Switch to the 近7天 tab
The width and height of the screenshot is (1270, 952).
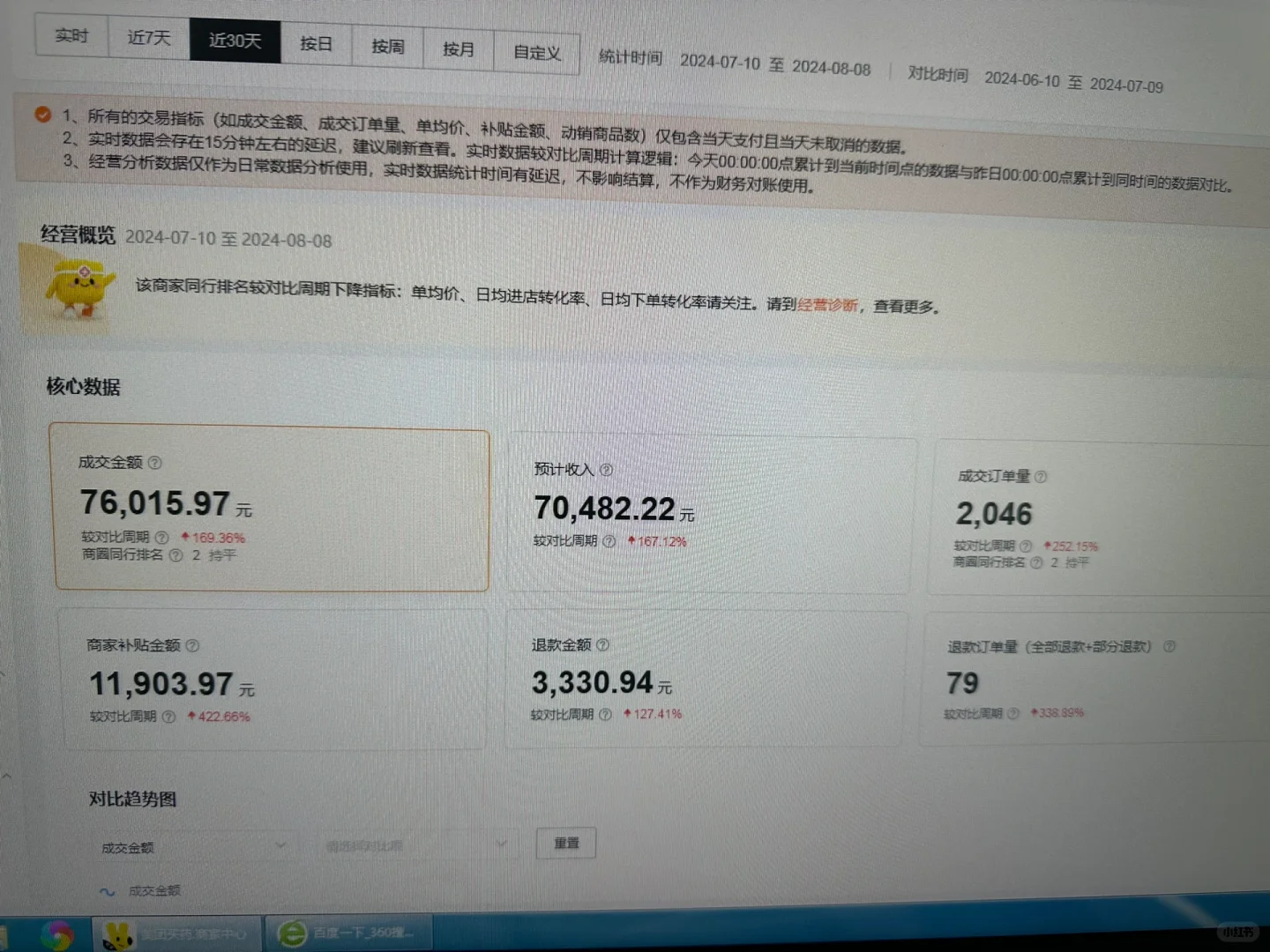147,38
